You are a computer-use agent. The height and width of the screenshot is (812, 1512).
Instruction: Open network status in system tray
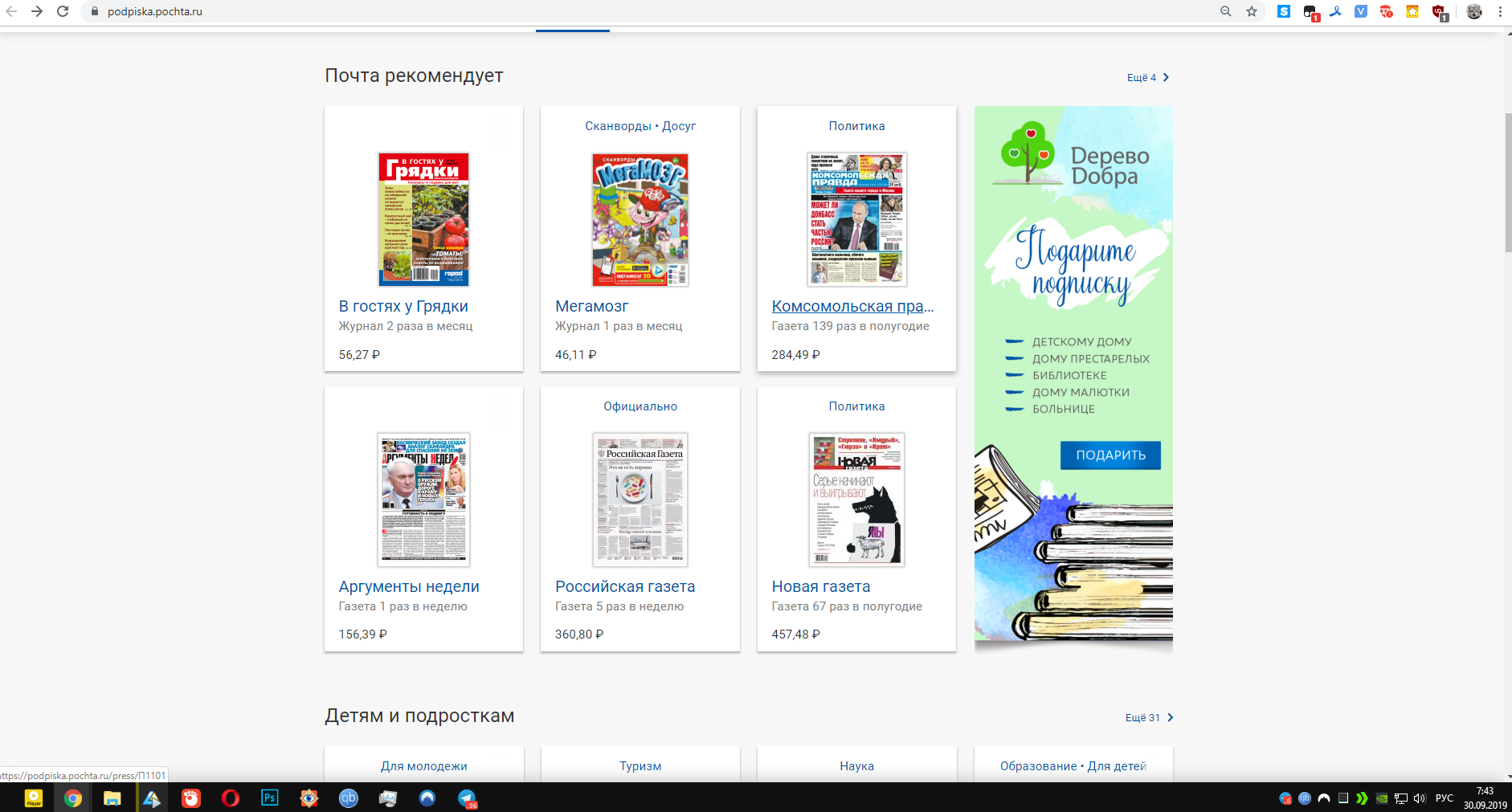click(x=1401, y=798)
